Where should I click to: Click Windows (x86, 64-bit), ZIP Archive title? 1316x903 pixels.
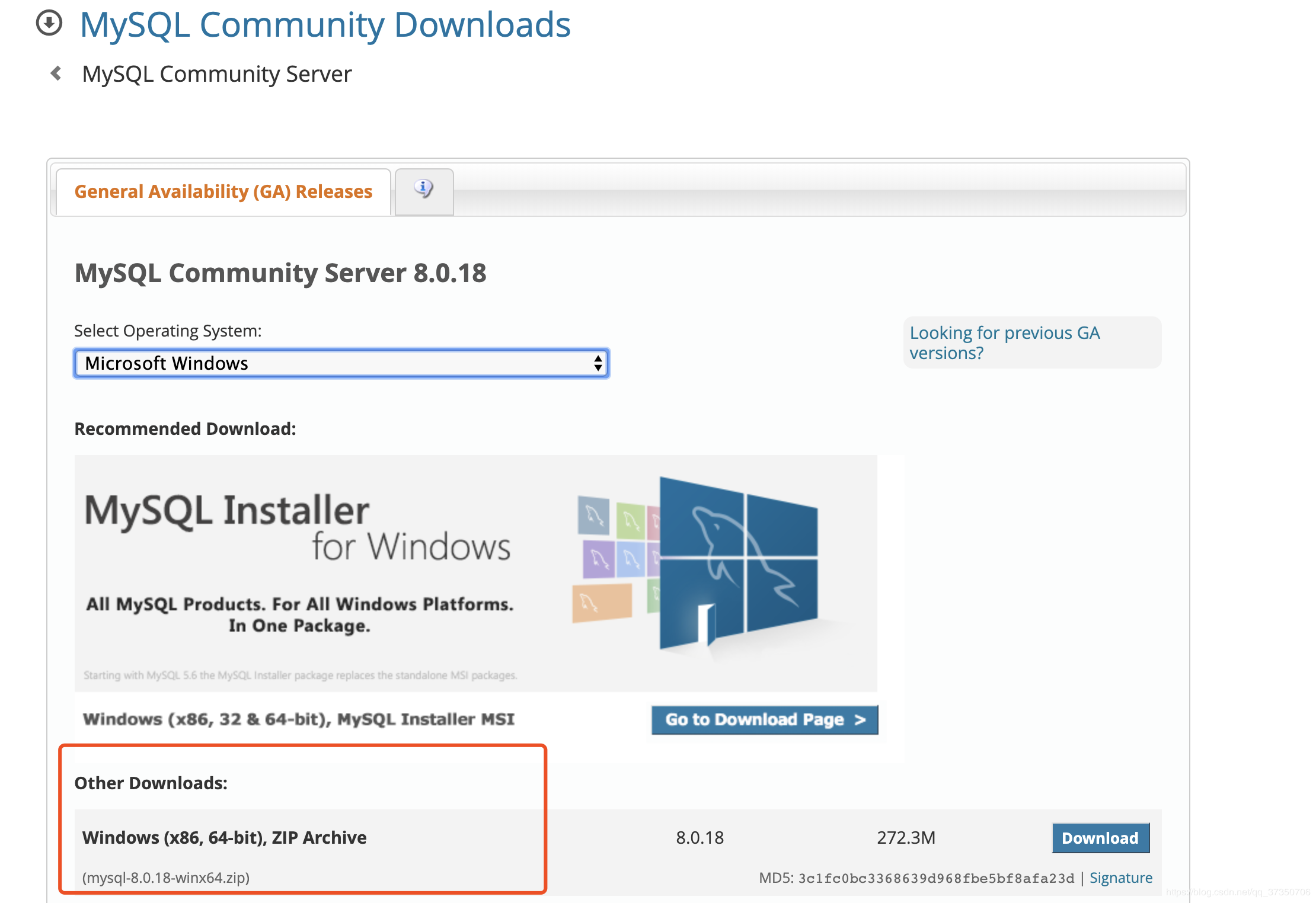pos(224,837)
